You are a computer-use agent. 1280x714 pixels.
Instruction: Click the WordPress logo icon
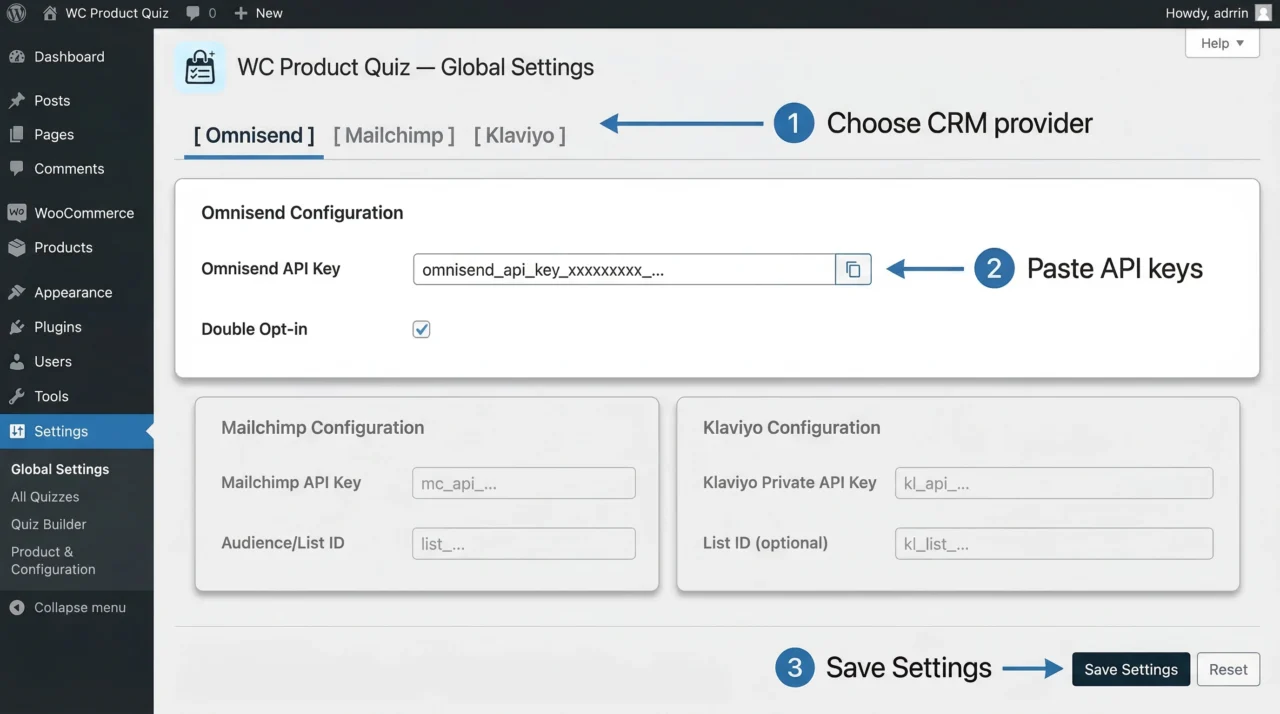(x=17, y=13)
